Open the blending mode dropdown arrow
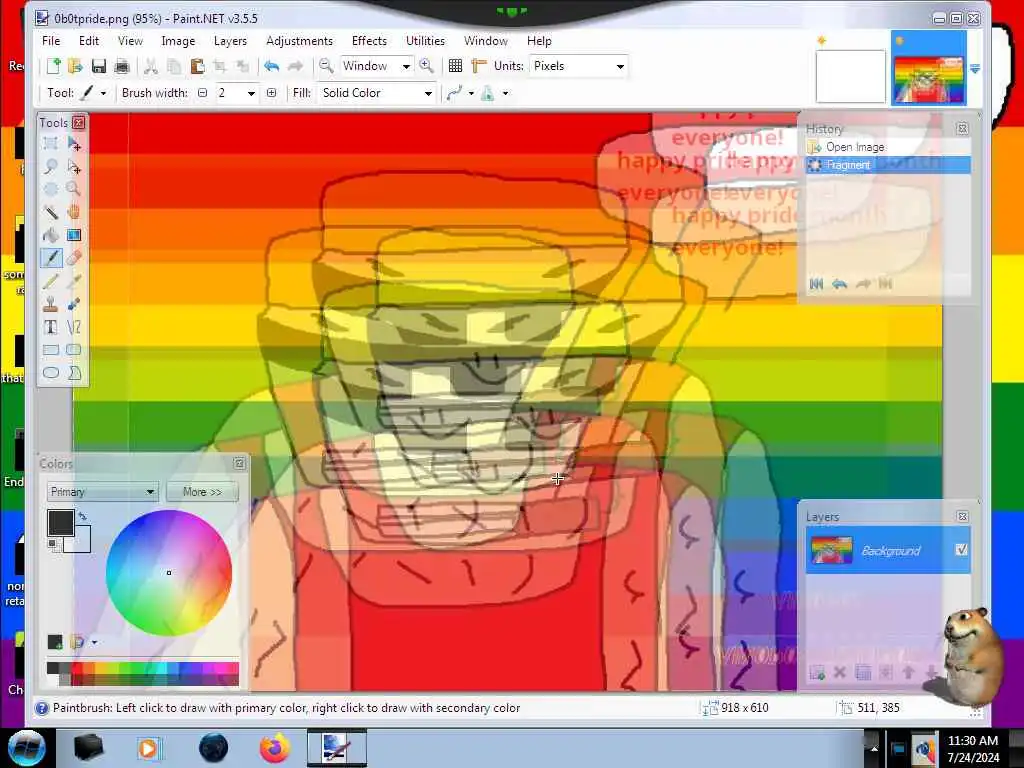This screenshot has height=768, width=1024. click(x=505, y=93)
